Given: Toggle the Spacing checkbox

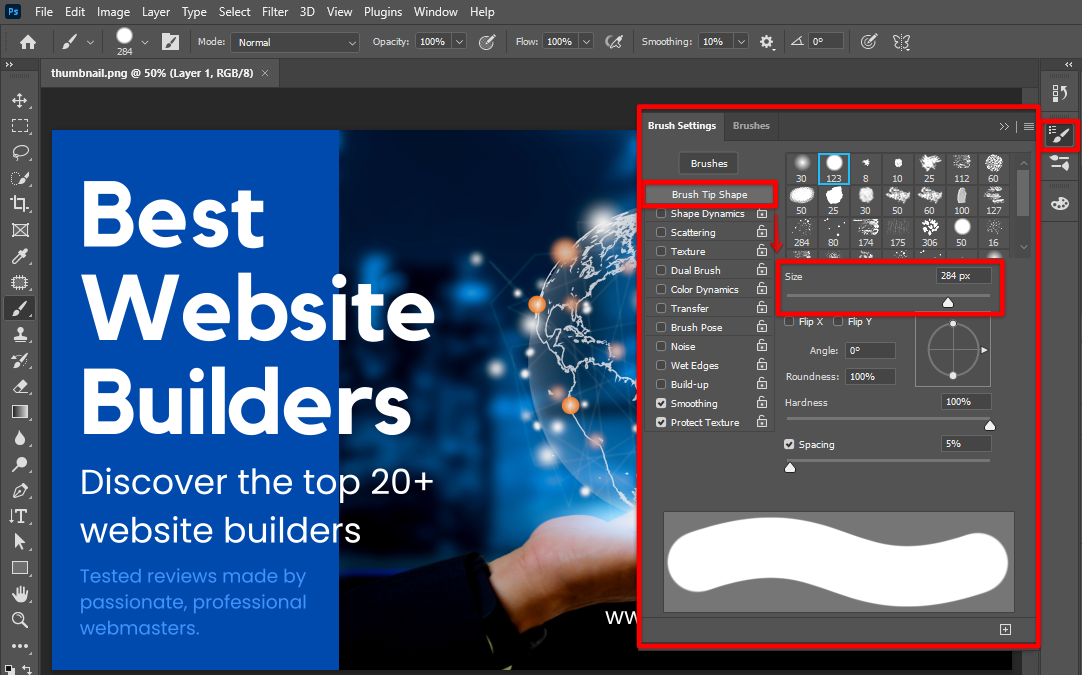Looking at the screenshot, I should tap(790, 444).
